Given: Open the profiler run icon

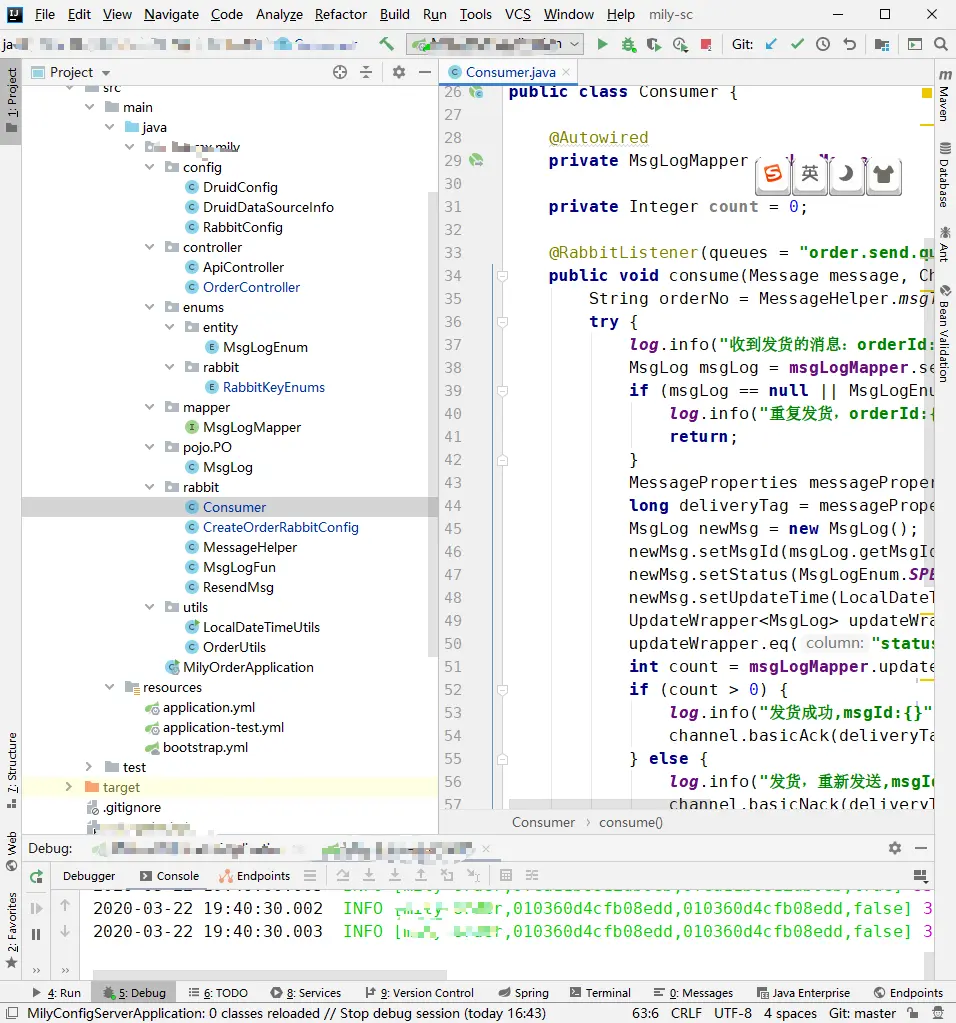Looking at the screenshot, I should (x=680, y=44).
